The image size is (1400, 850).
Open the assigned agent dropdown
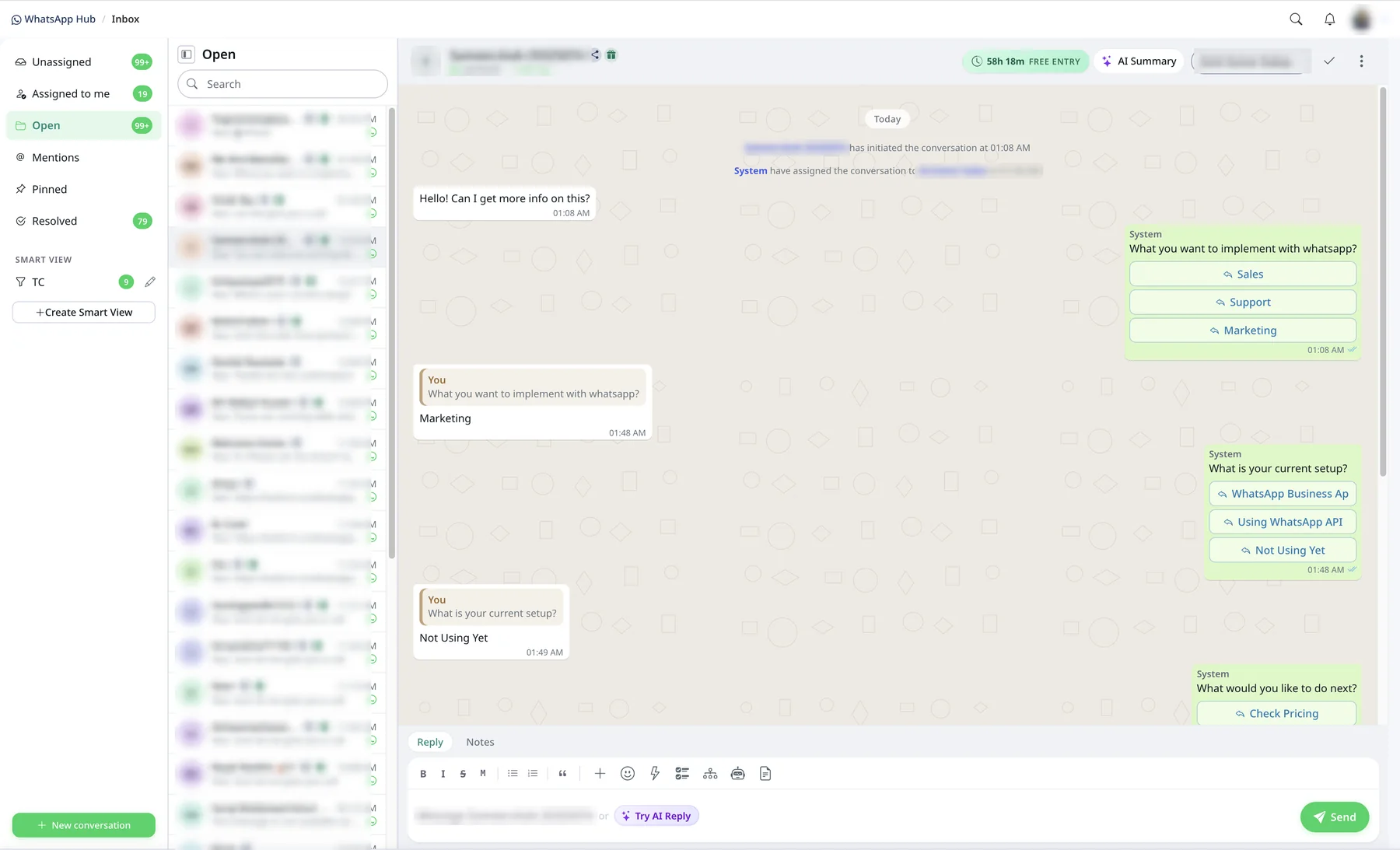1251,61
